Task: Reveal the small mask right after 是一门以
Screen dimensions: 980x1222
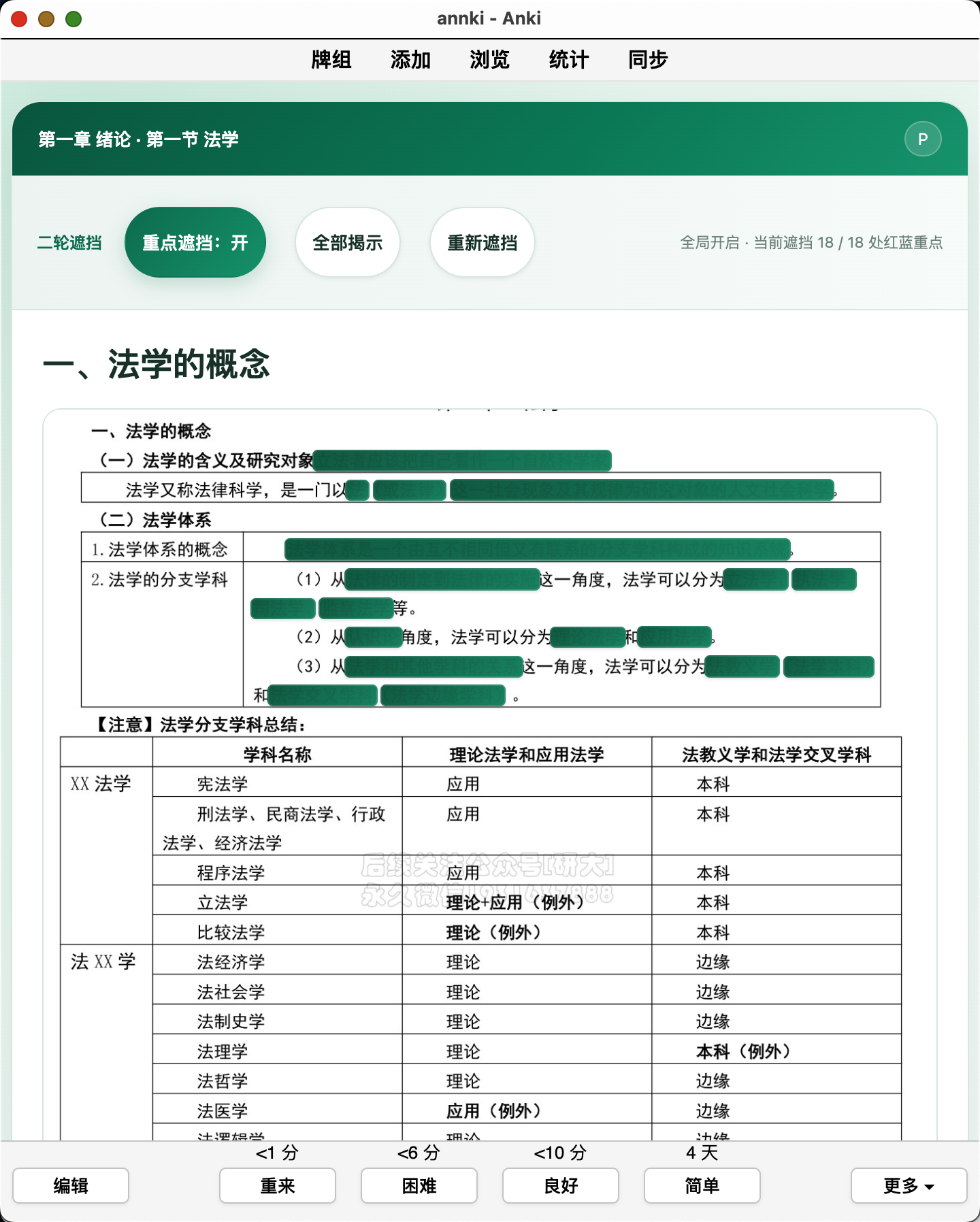Action: pyautogui.click(x=357, y=490)
